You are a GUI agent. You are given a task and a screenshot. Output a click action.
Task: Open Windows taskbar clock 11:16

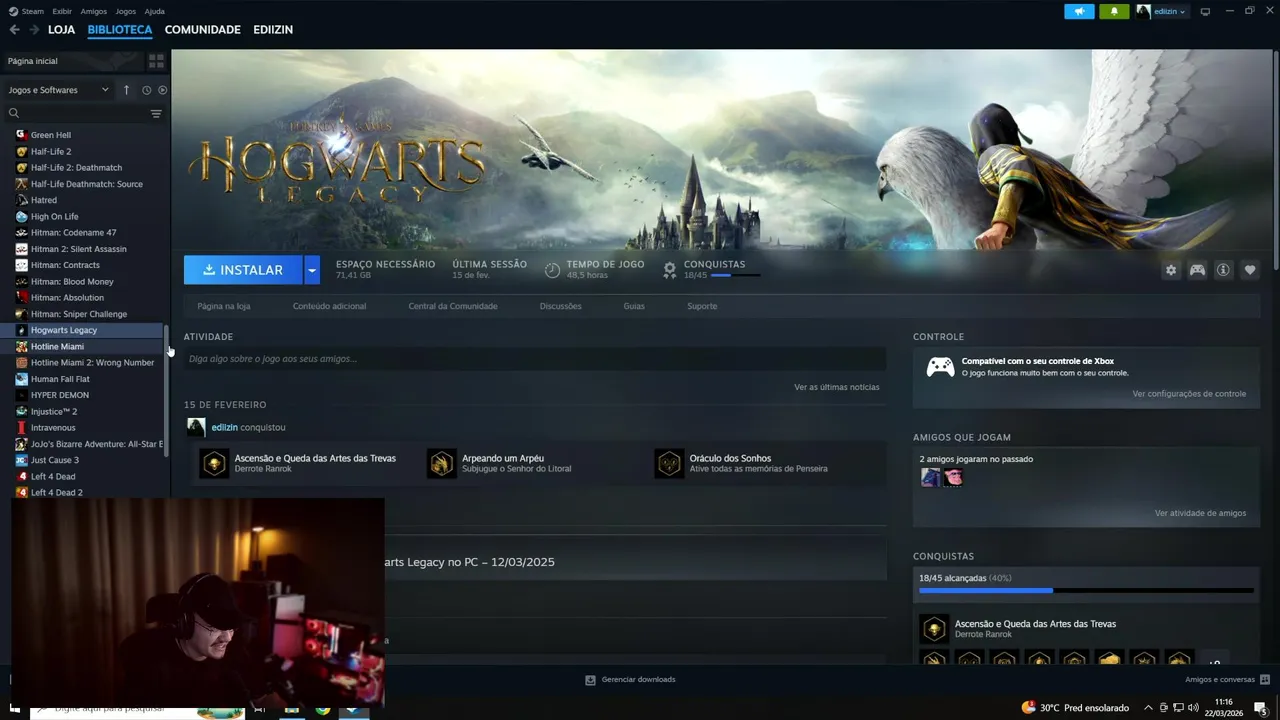(1224, 707)
